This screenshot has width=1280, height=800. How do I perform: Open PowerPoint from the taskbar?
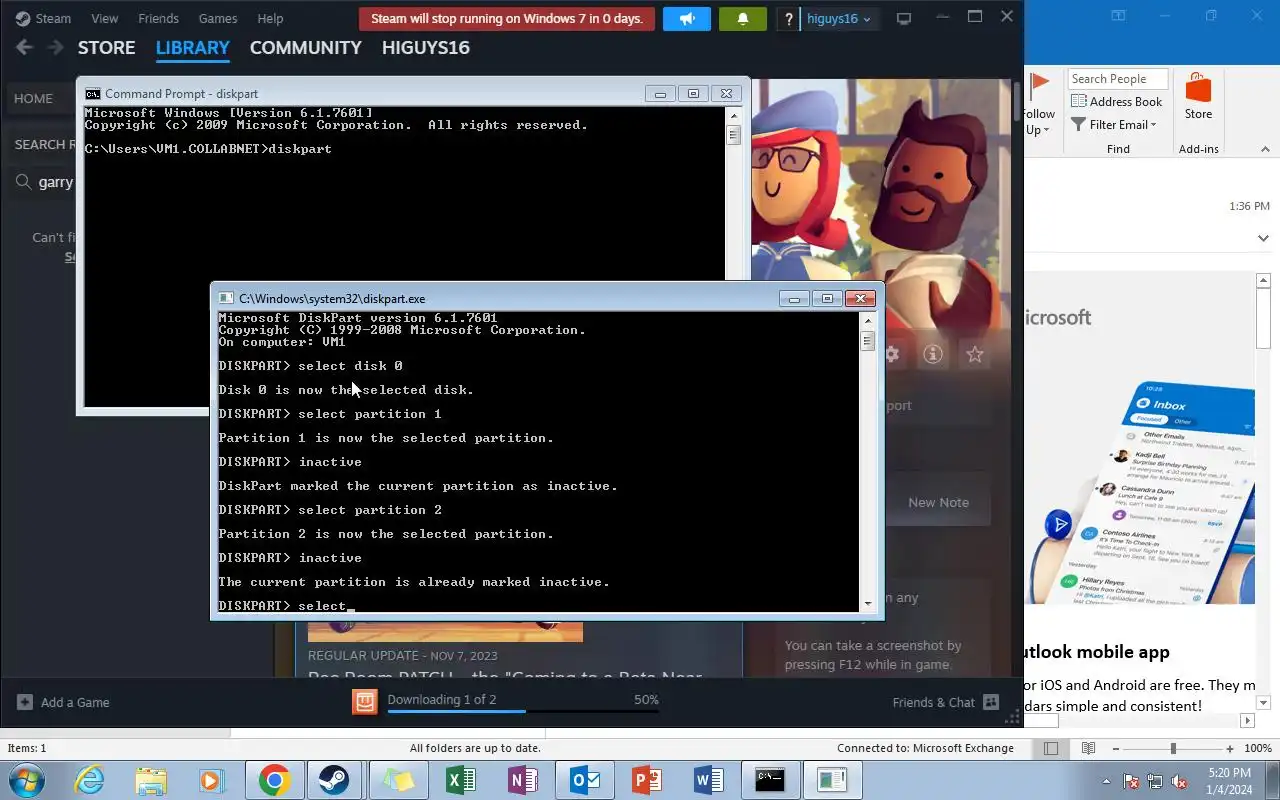pos(646,780)
